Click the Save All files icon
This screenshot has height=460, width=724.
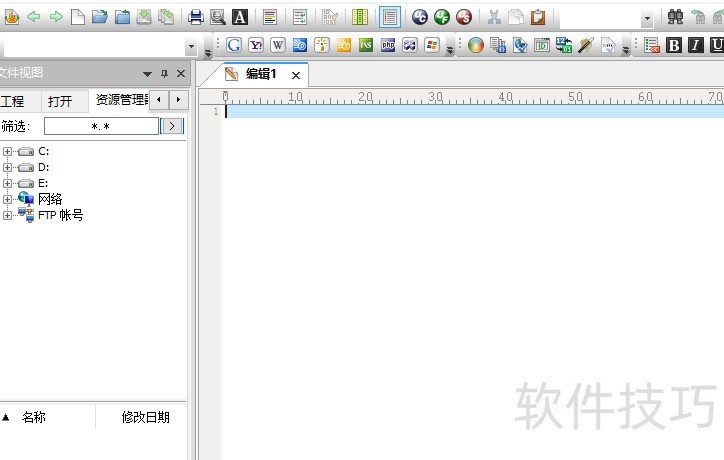(x=166, y=18)
